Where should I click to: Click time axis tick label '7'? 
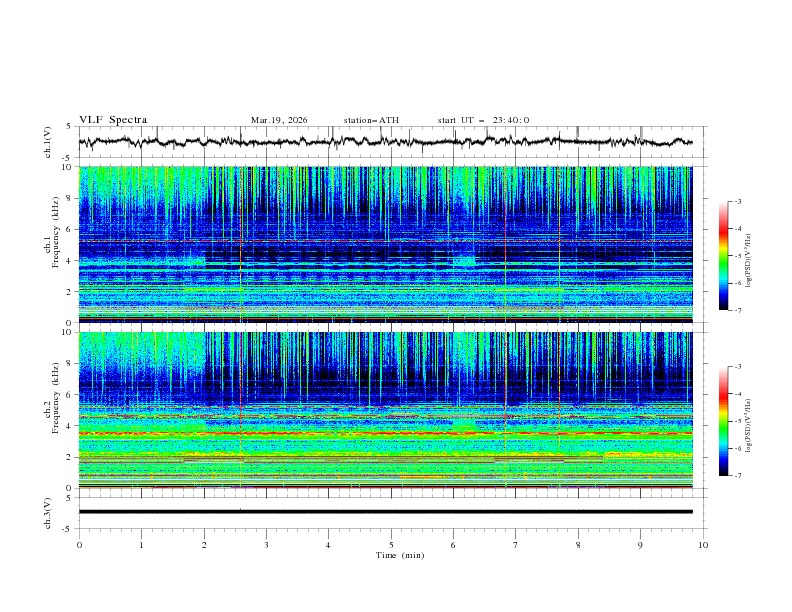516,545
